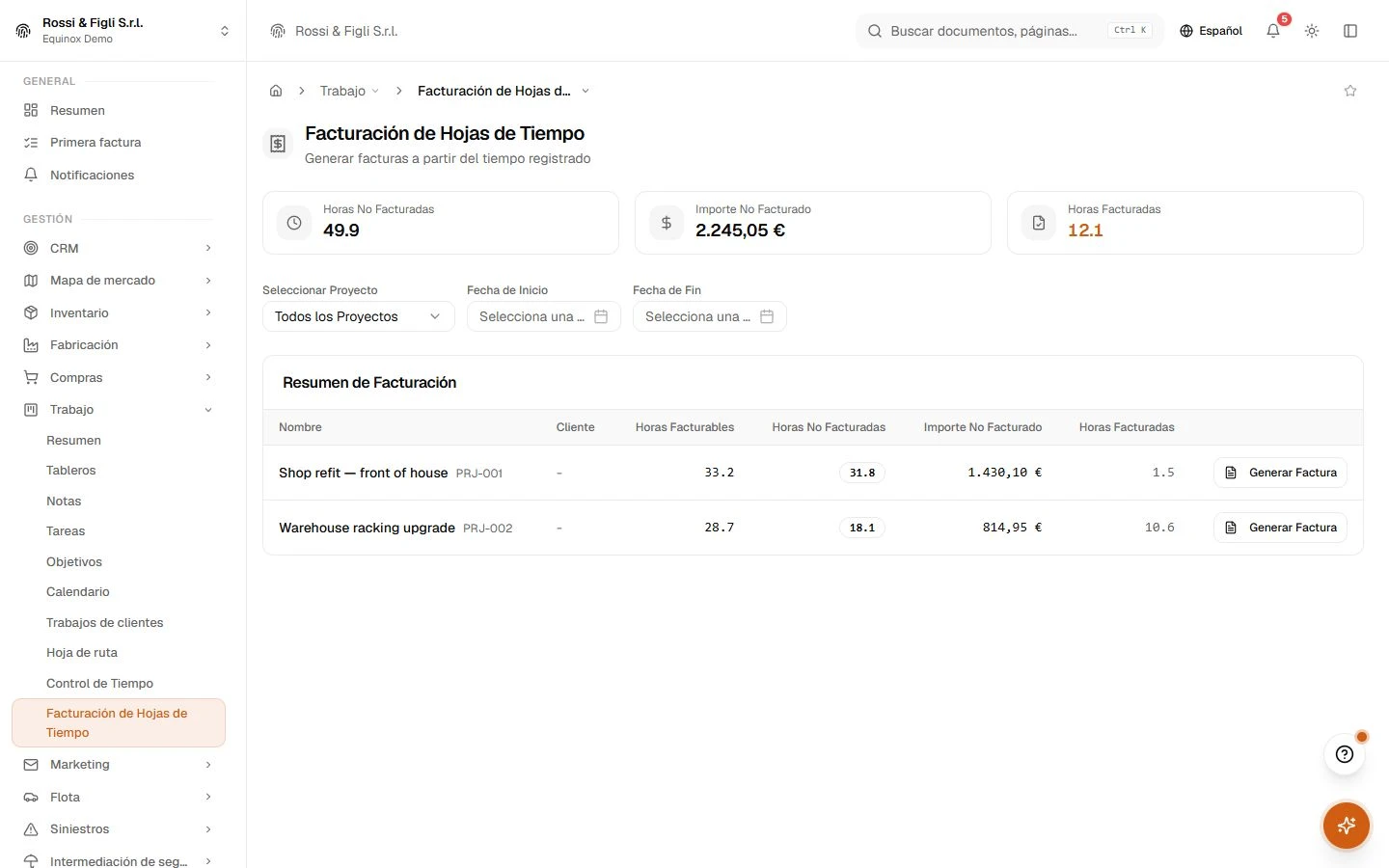Open the orange AI assistant sparkle button
Image resolution: width=1389 pixels, height=868 pixels.
(x=1347, y=826)
